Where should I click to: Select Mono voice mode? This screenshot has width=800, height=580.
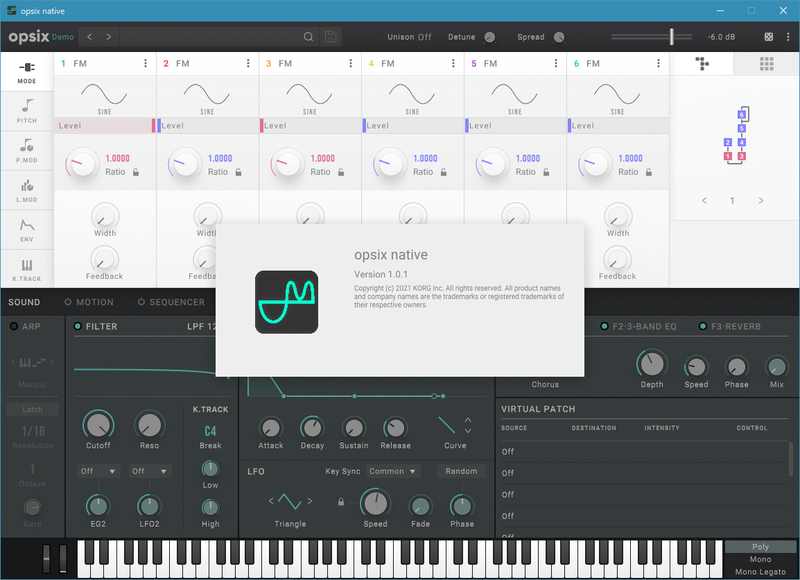click(760, 560)
